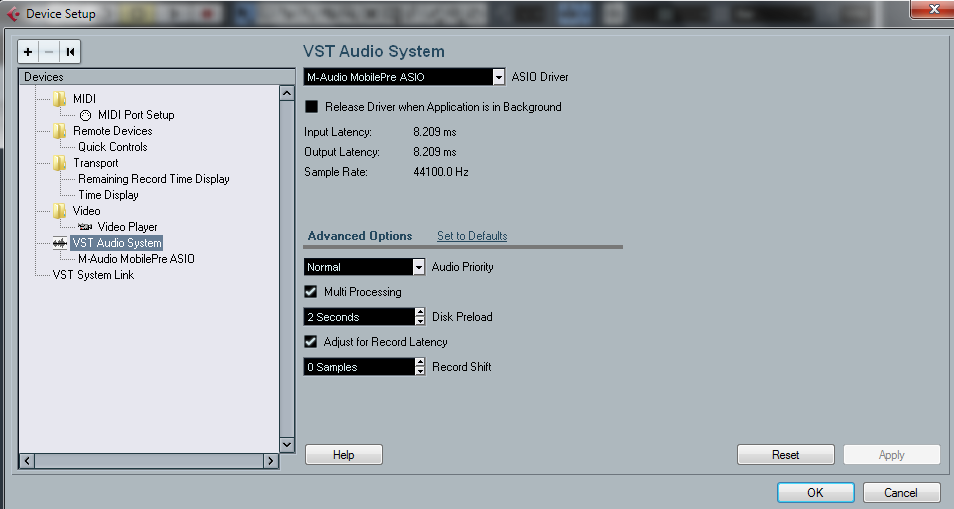Select M-Audio MobilePre ASIO tree entry
This screenshot has width=954, height=509.
tap(136, 259)
